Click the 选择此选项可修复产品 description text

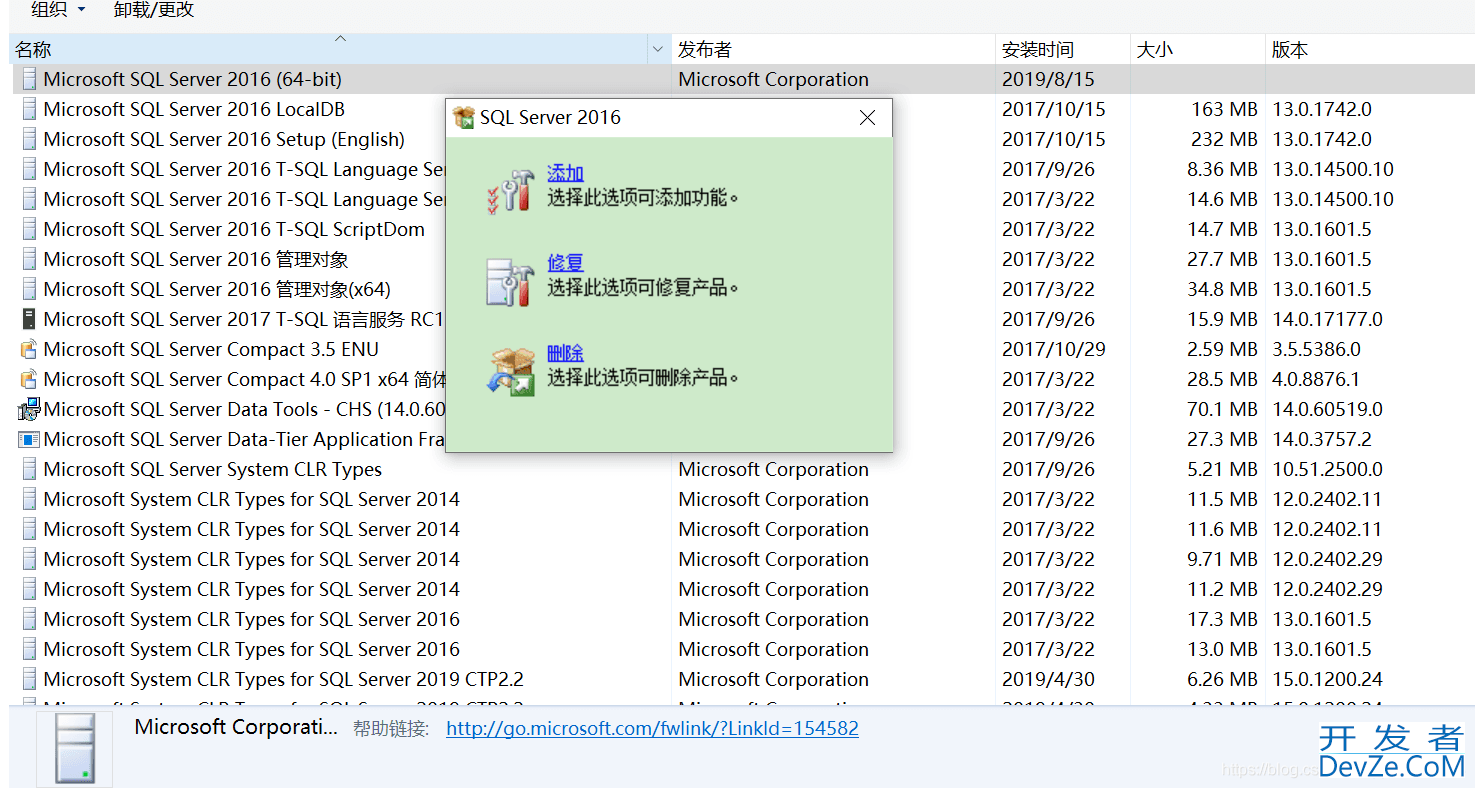[x=643, y=288]
